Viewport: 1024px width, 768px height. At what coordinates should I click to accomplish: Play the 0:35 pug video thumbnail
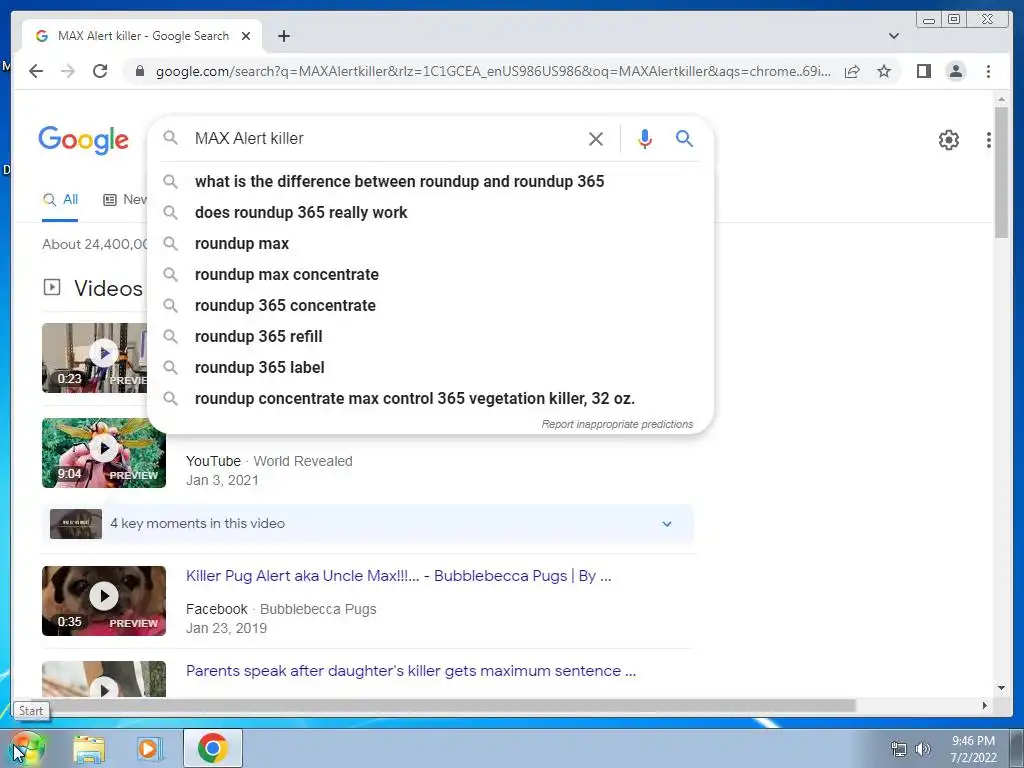pos(104,601)
